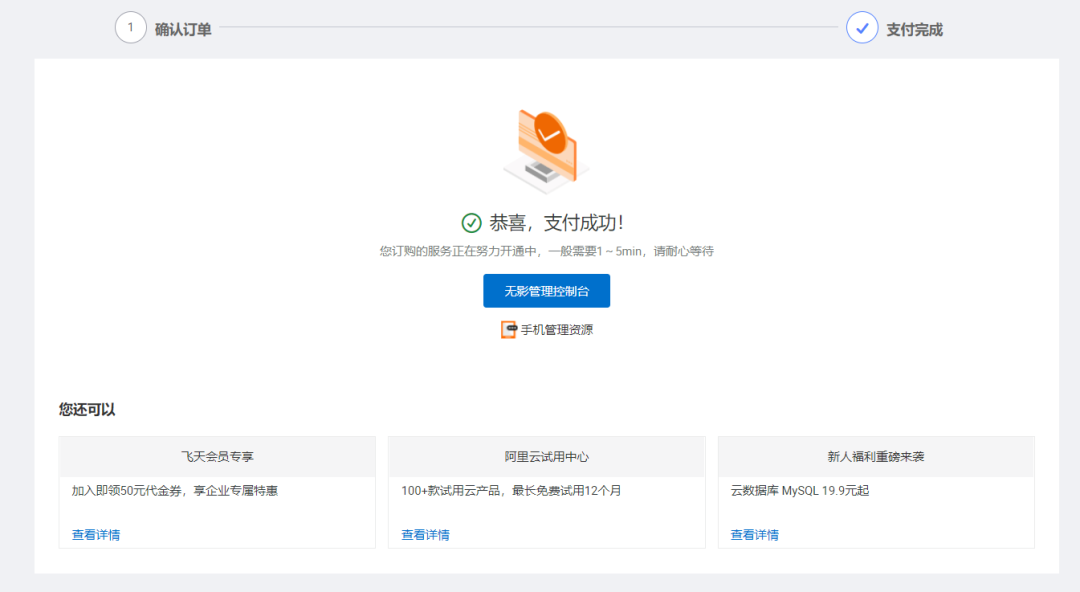1080x592 pixels.
Task: Click text 加入即领50元代金券，享企业专属特惠
Action: 175,491
